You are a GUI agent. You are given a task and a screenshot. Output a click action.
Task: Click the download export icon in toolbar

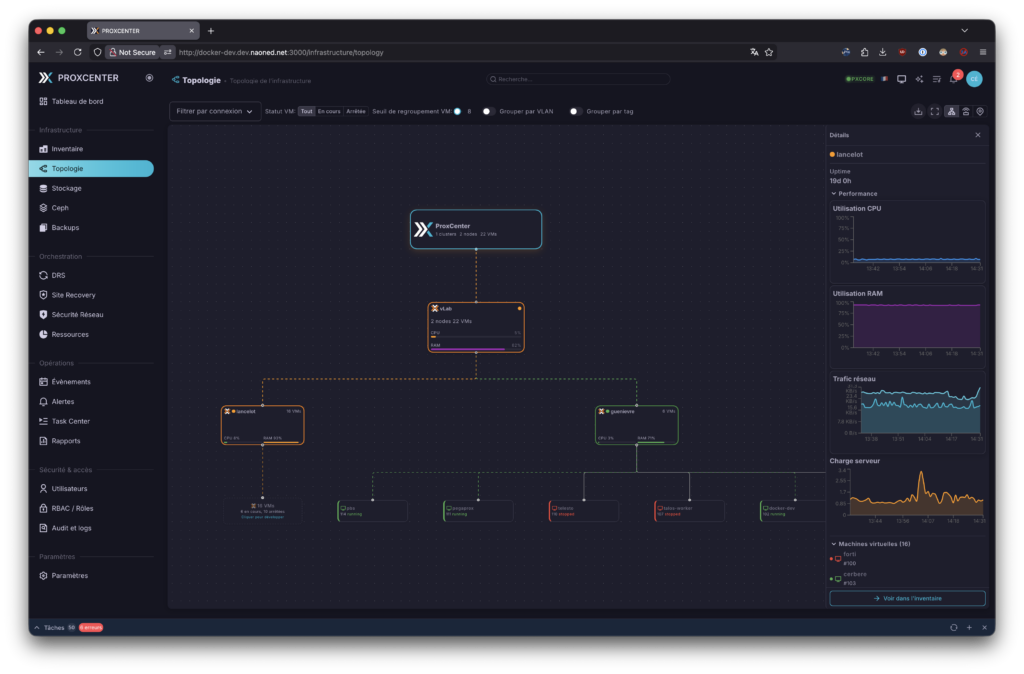click(x=918, y=112)
